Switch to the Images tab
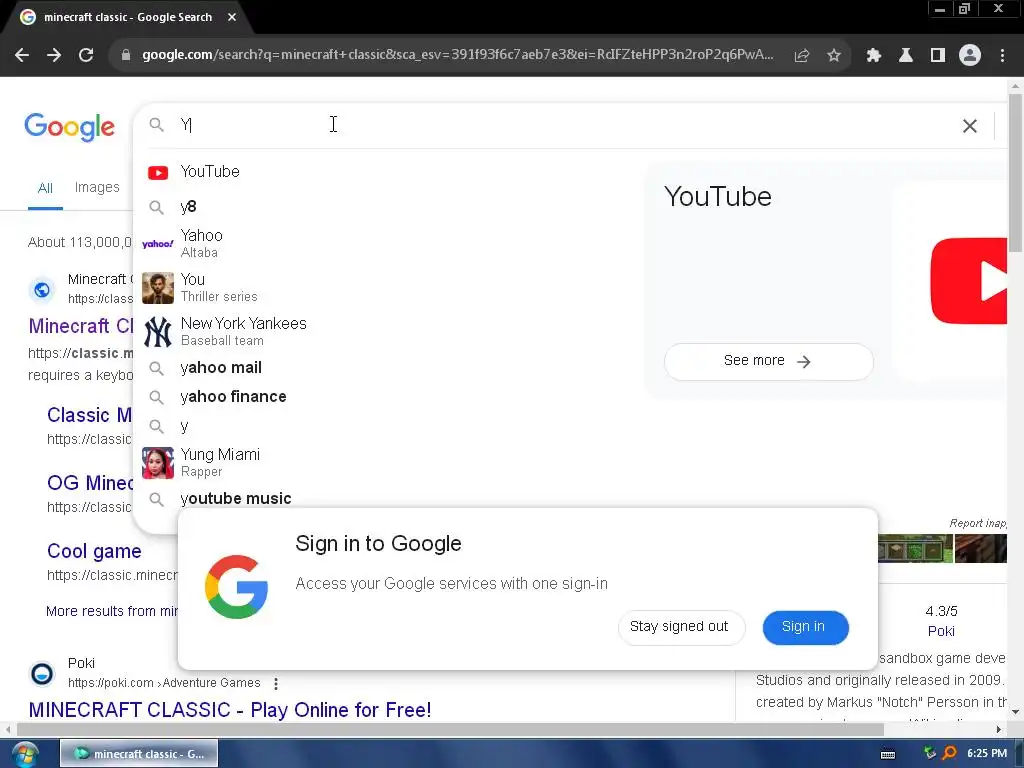 [97, 187]
